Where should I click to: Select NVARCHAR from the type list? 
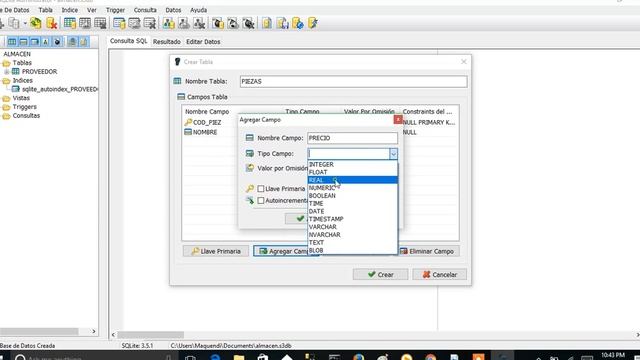point(352,235)
